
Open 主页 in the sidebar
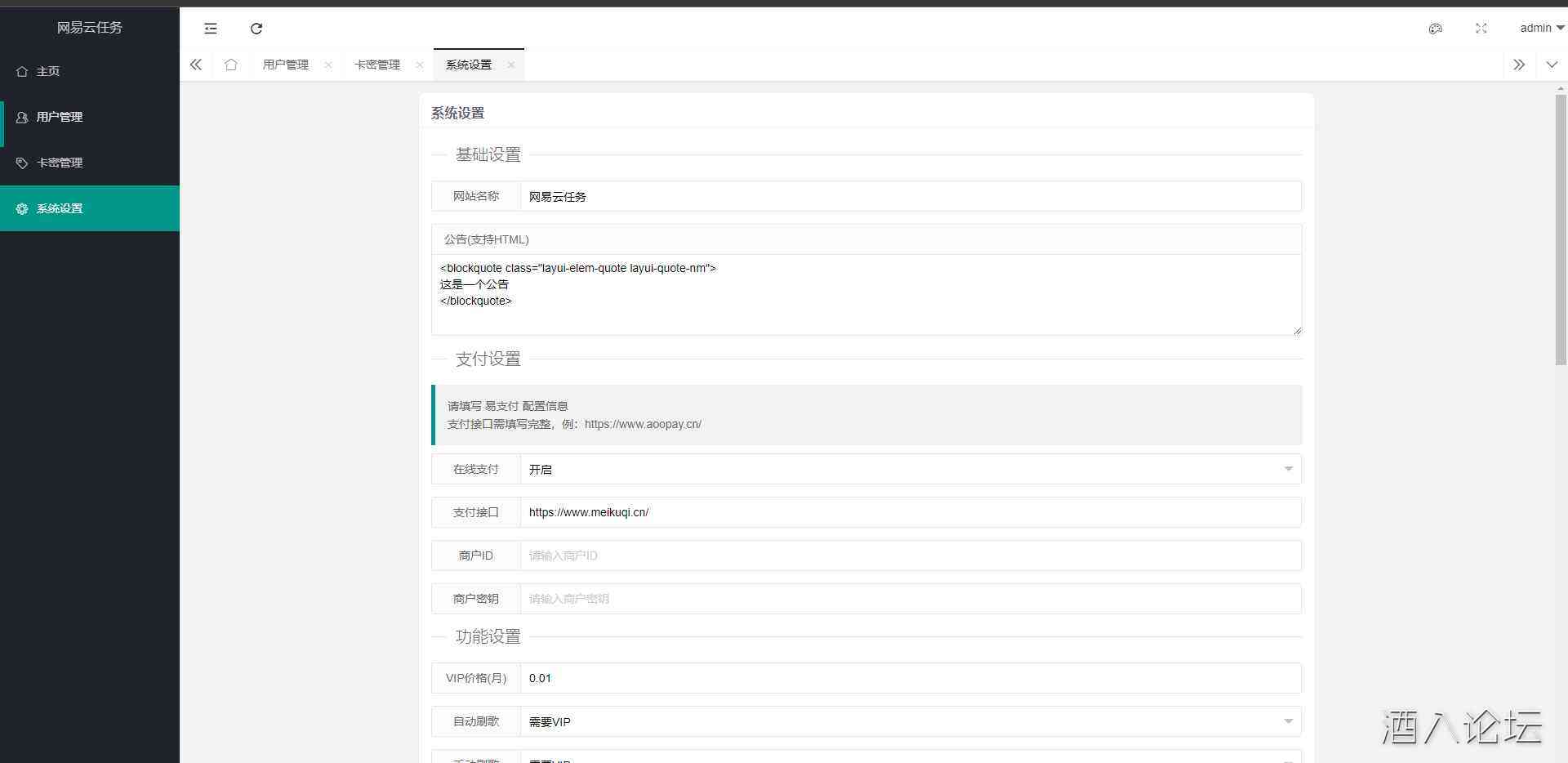tap(48, 71)
